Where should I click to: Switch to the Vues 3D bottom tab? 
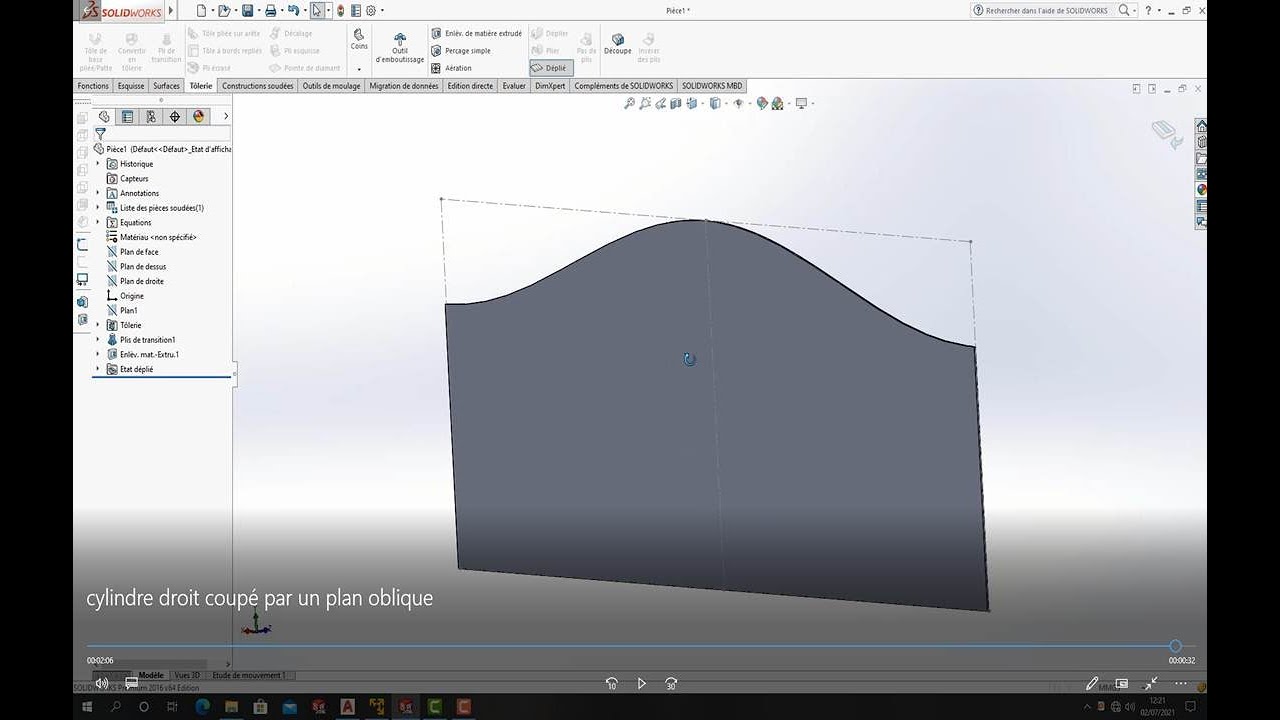[187, 675]
